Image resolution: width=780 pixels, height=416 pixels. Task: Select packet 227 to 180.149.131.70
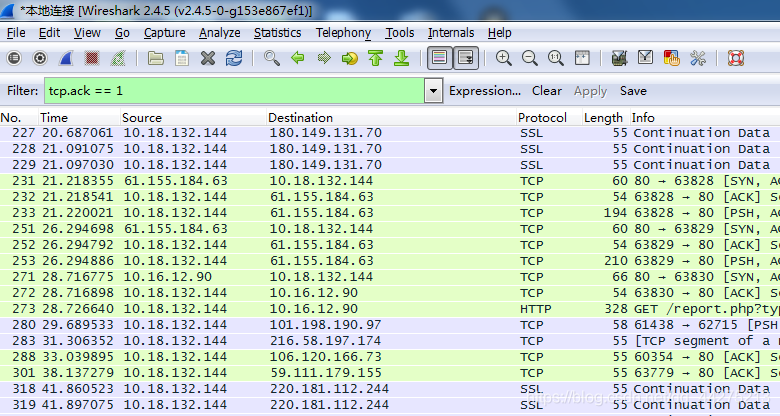[x=390, y=133]
